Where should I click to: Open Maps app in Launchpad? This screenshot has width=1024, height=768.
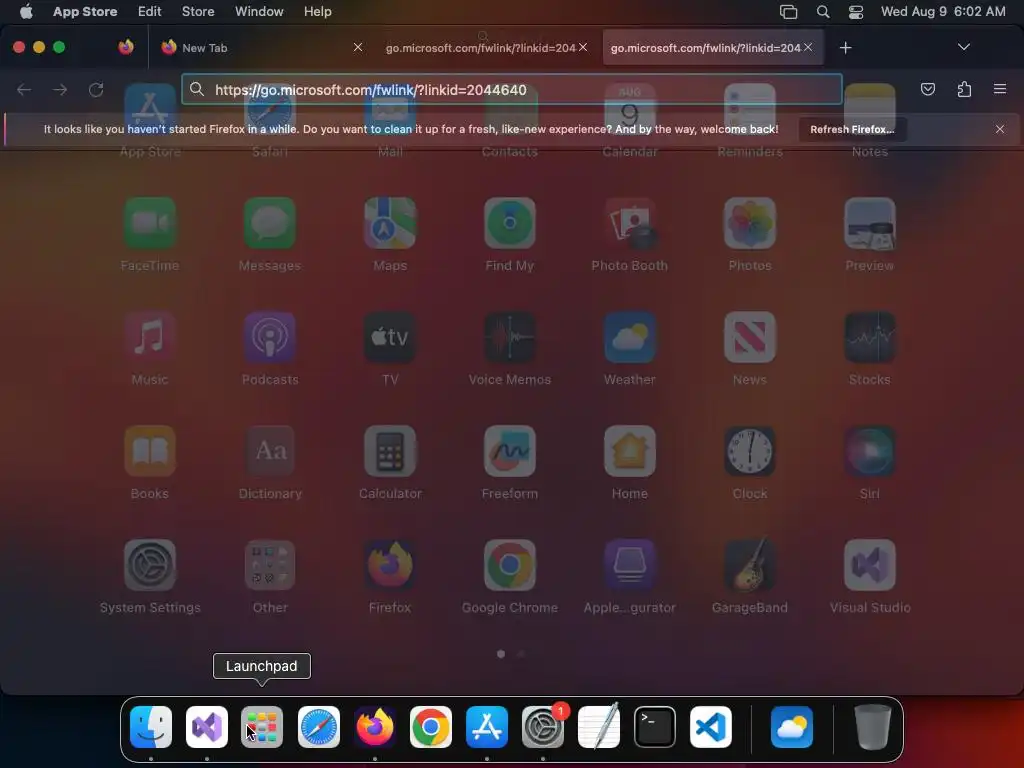point(390,223)
